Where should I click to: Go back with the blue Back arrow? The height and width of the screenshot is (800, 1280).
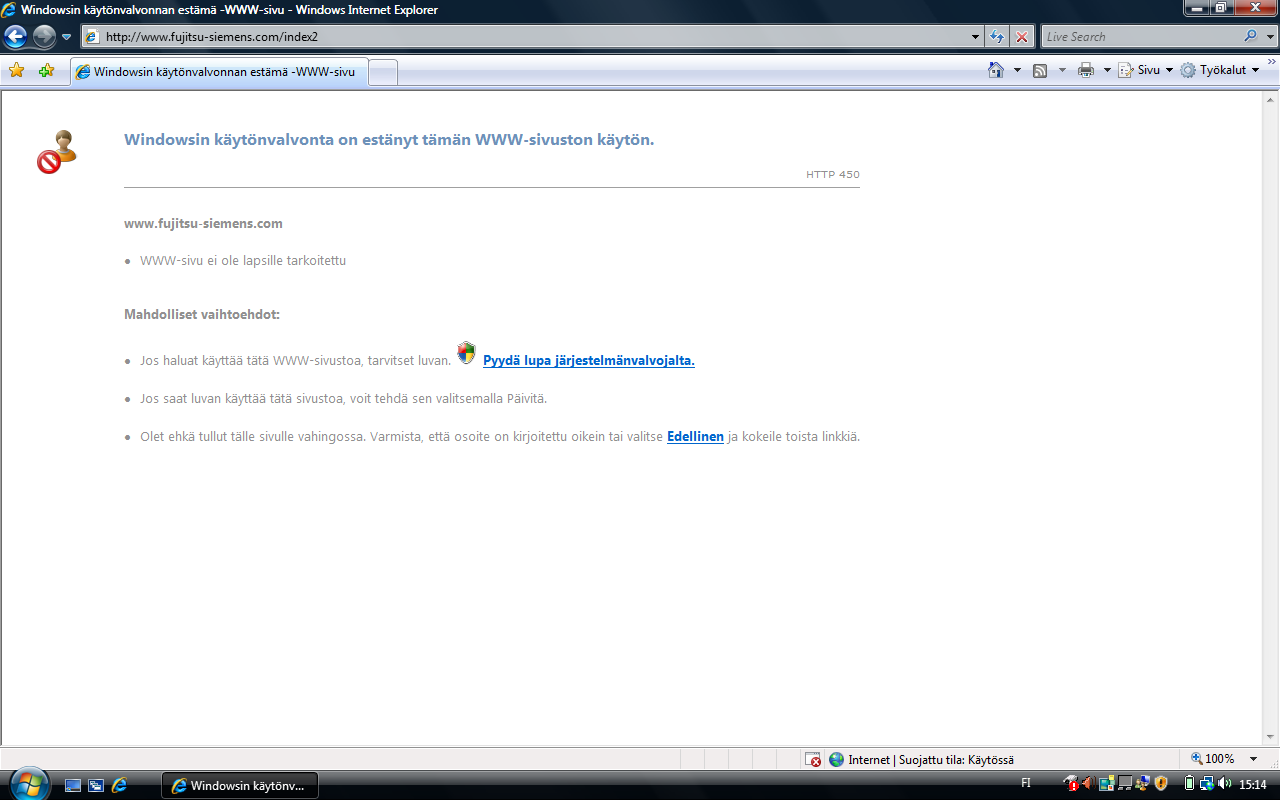pos(15,37)
